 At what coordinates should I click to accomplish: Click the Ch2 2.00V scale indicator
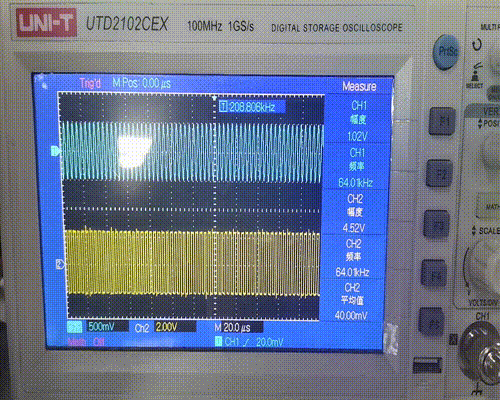165,327
